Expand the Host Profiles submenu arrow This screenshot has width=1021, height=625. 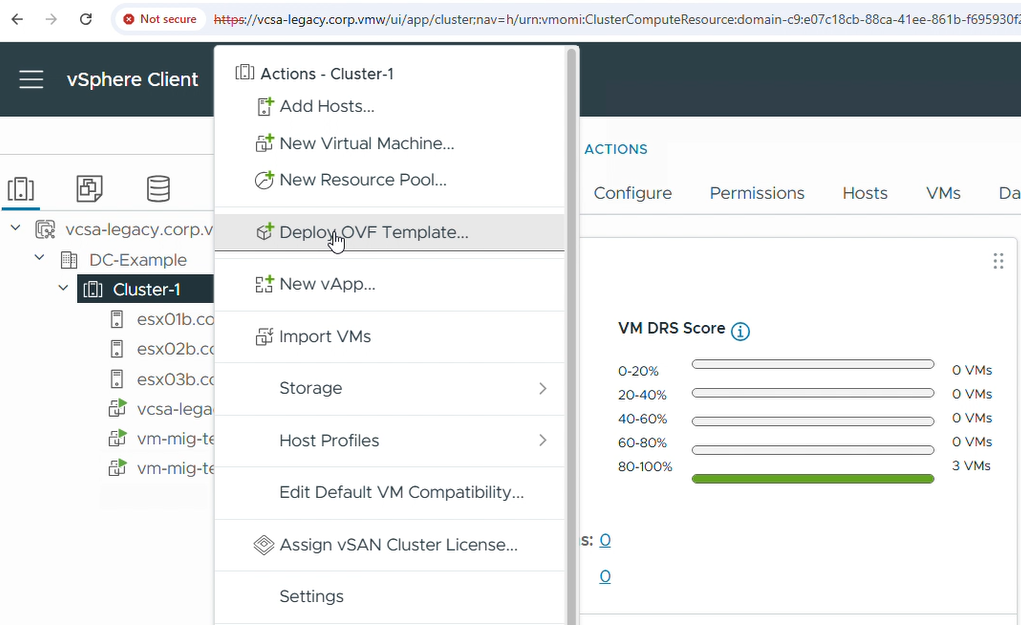[x=543, y=441]
